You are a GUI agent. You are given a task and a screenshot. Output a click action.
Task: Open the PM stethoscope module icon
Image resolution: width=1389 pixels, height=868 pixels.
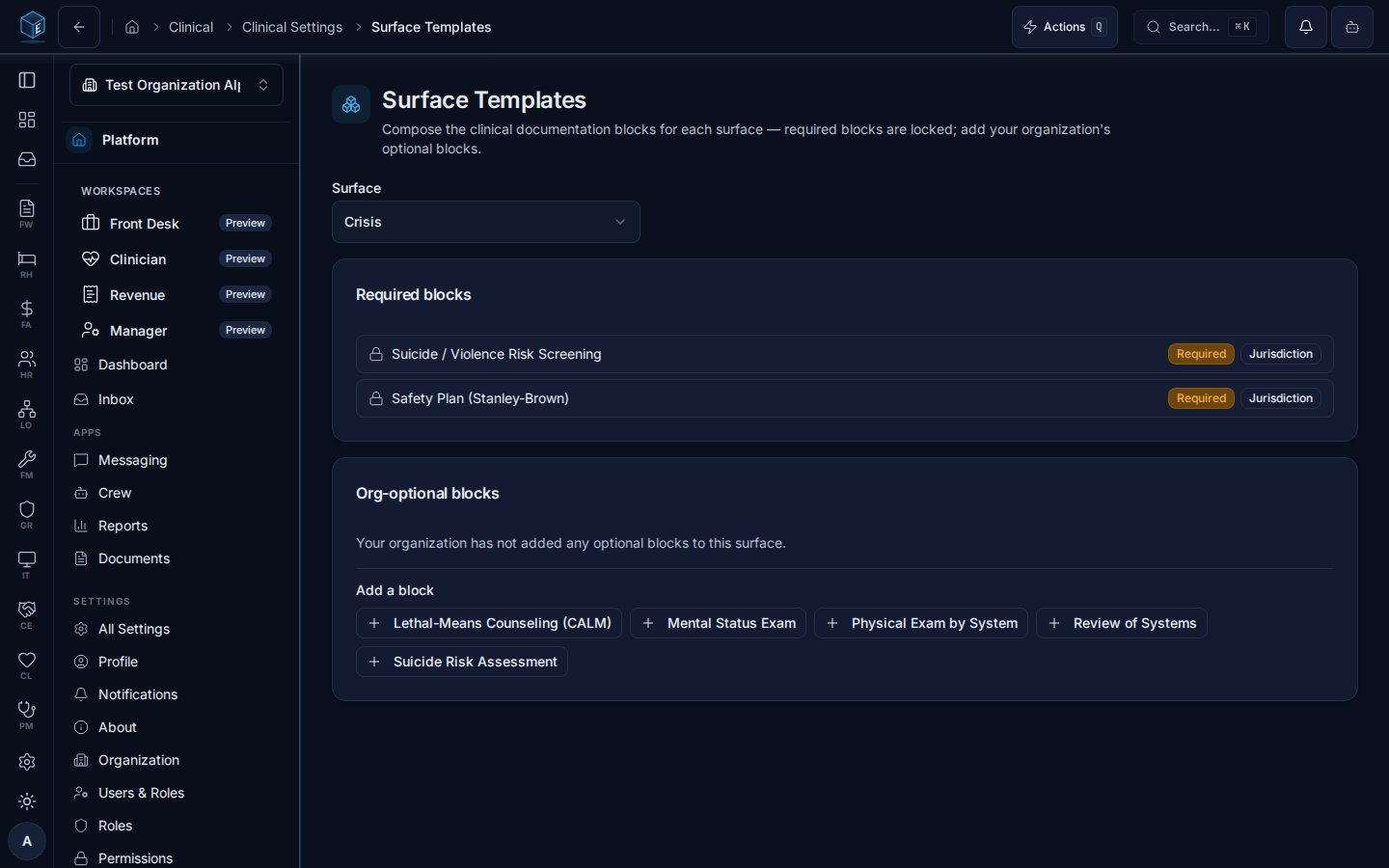pyautogui.click(x=27, y=715)
